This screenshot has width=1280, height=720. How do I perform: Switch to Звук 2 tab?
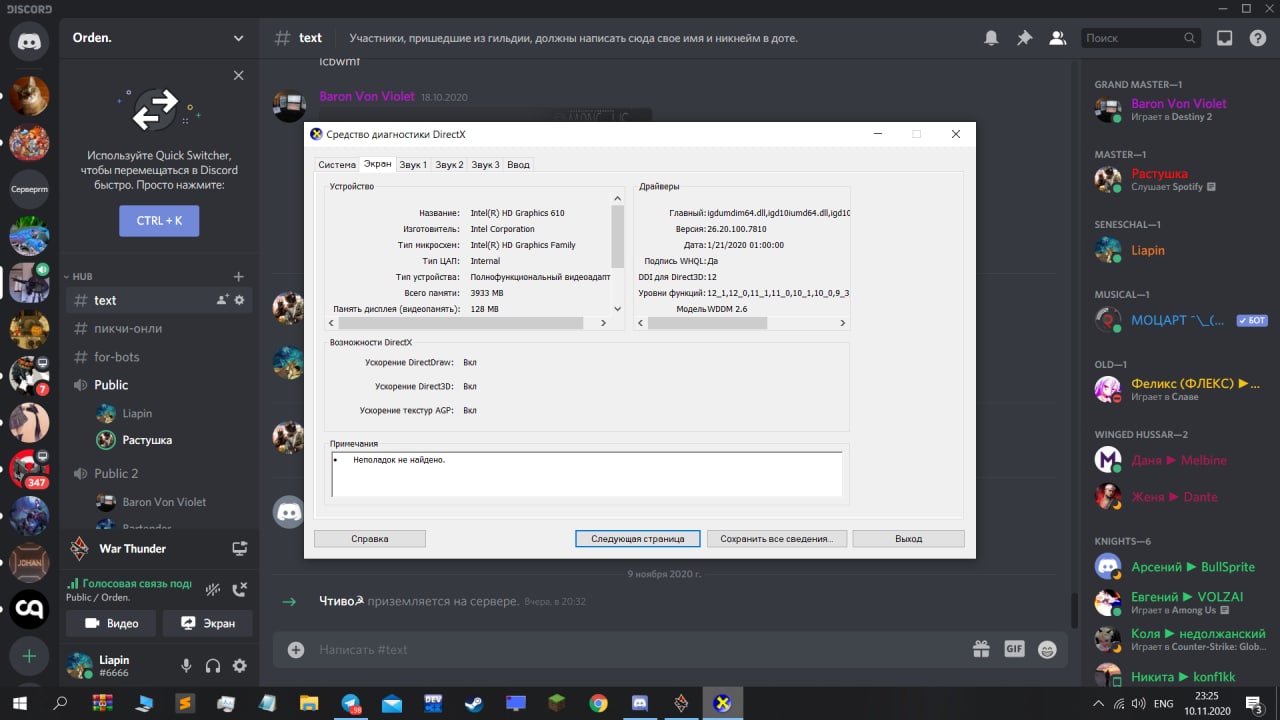click(x=449, y=164)
